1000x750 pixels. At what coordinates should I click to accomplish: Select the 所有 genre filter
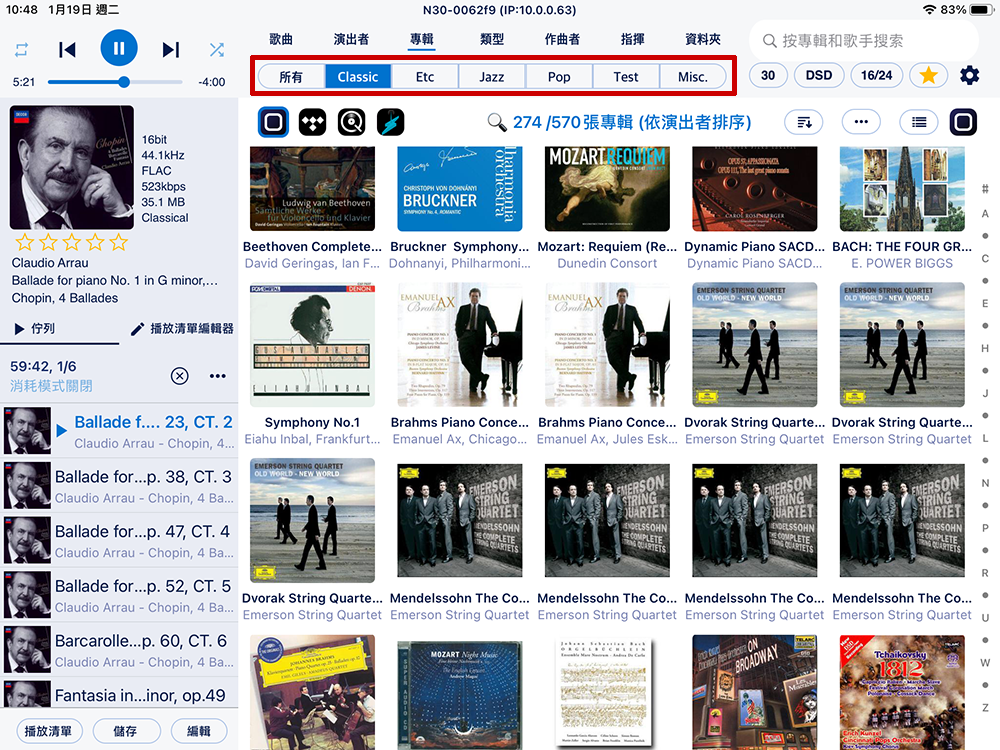[291, 77]
